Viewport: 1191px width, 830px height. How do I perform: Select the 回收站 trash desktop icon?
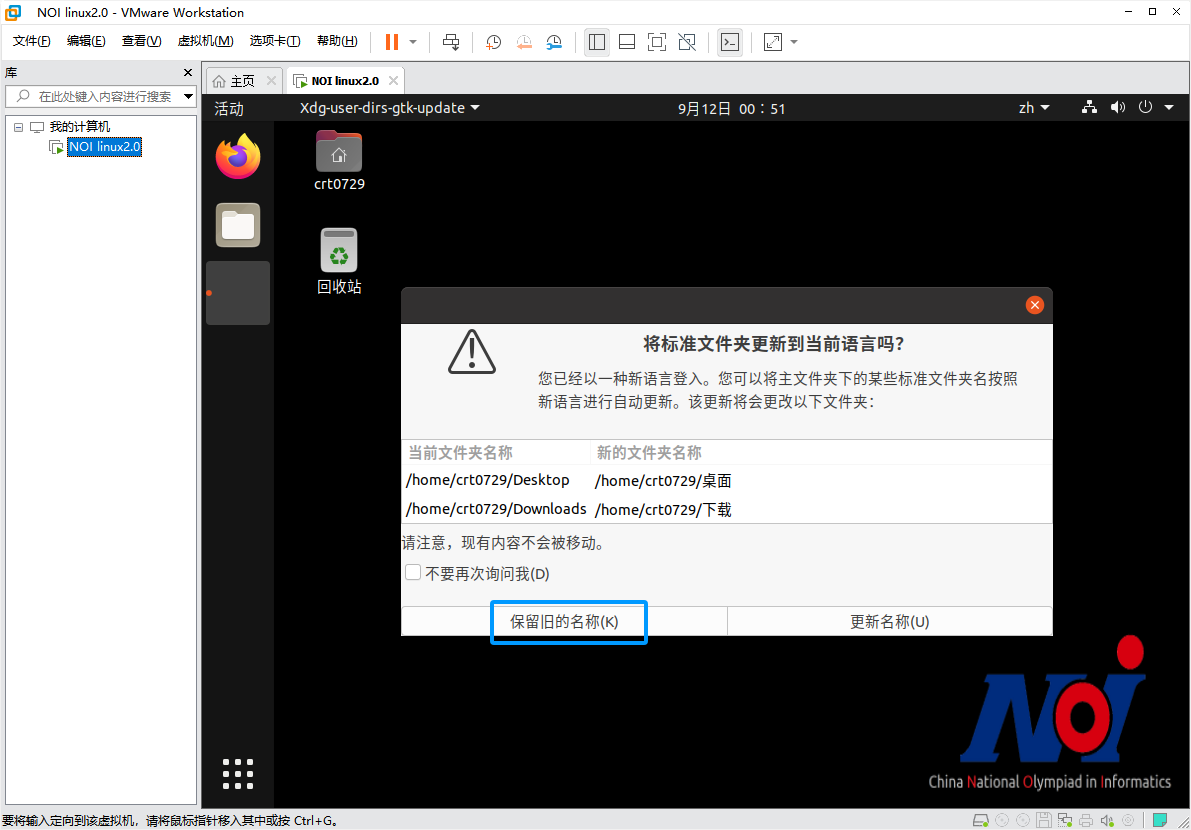pos(339,261)
